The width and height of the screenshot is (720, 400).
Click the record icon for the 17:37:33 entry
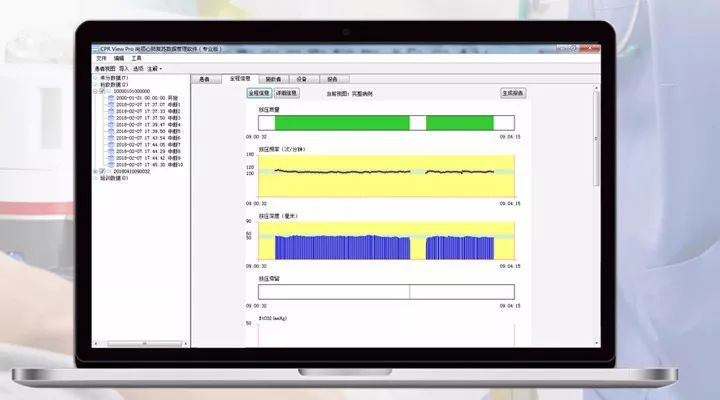coord(111,111)
